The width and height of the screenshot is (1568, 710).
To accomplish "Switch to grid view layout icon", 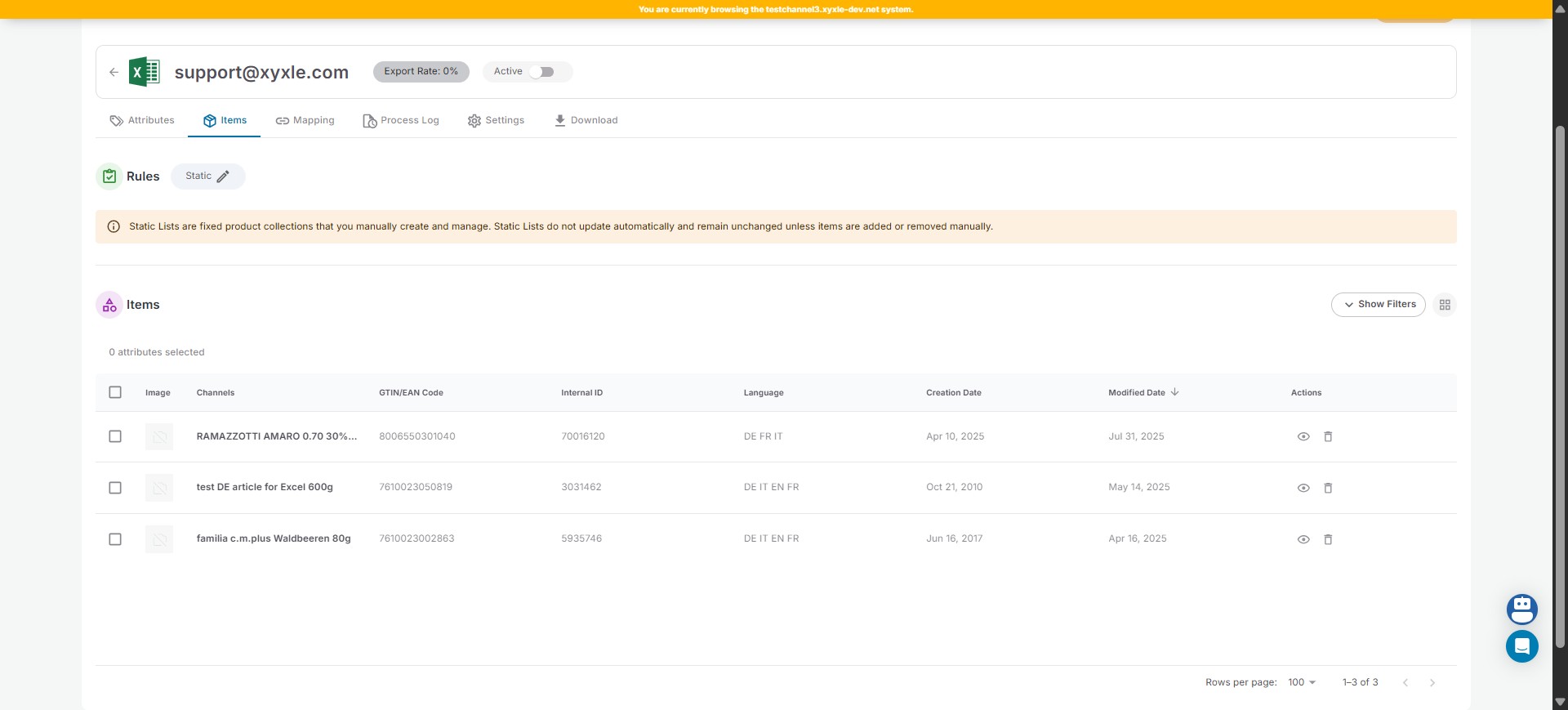I will pyautogui.click(x=1445, y=305).
